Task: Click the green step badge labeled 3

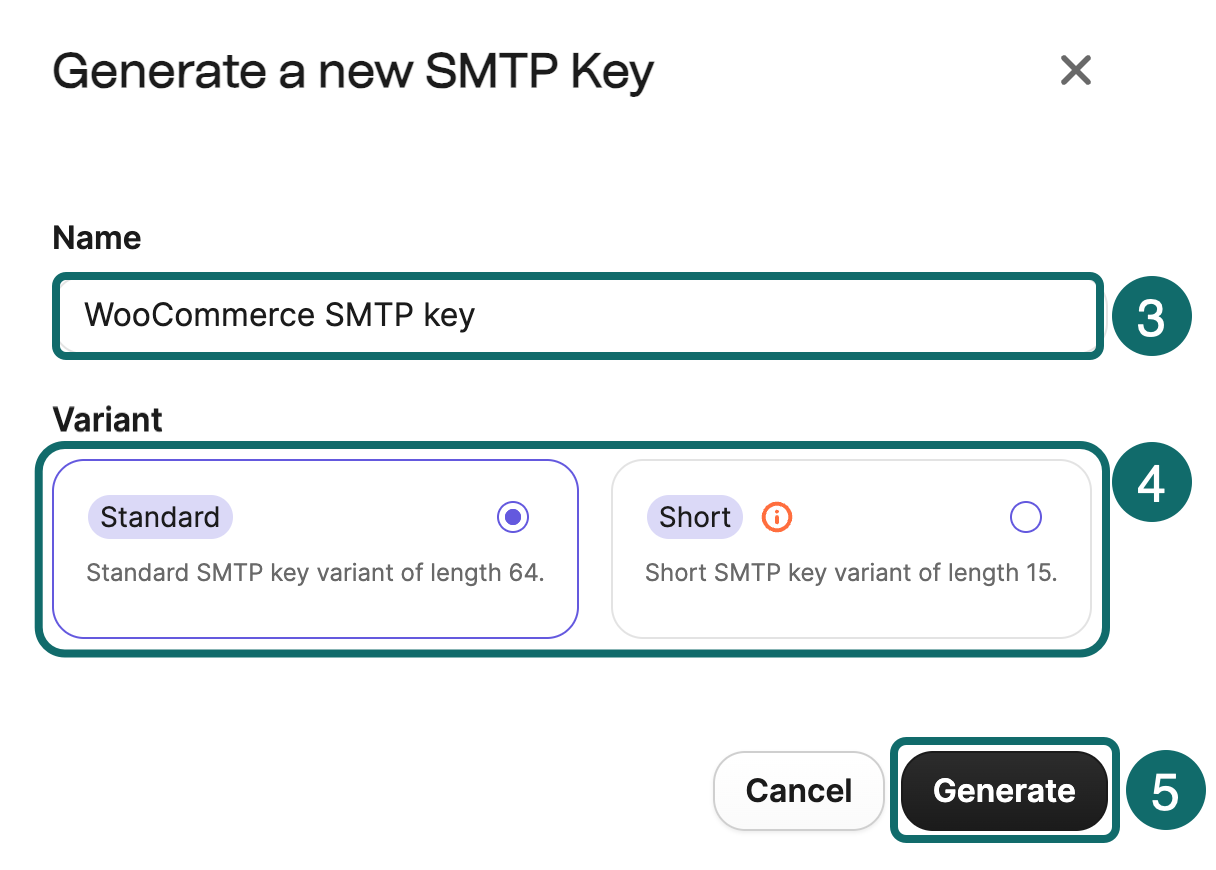Action: point(1151,316)
